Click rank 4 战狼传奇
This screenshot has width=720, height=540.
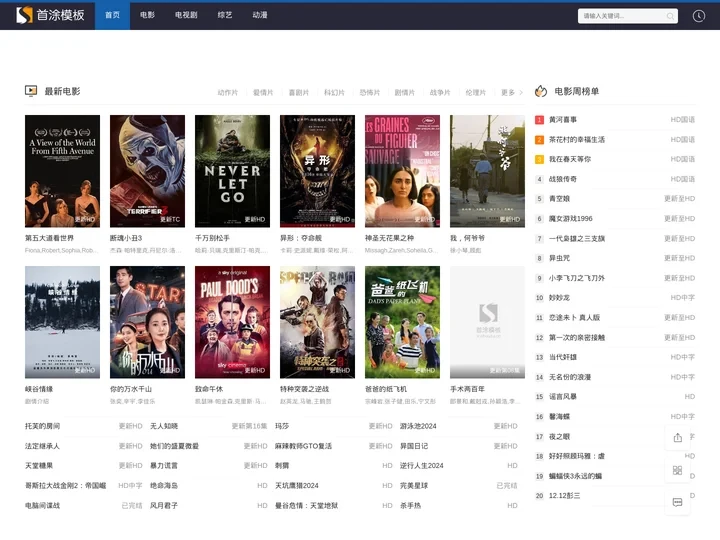563,179
